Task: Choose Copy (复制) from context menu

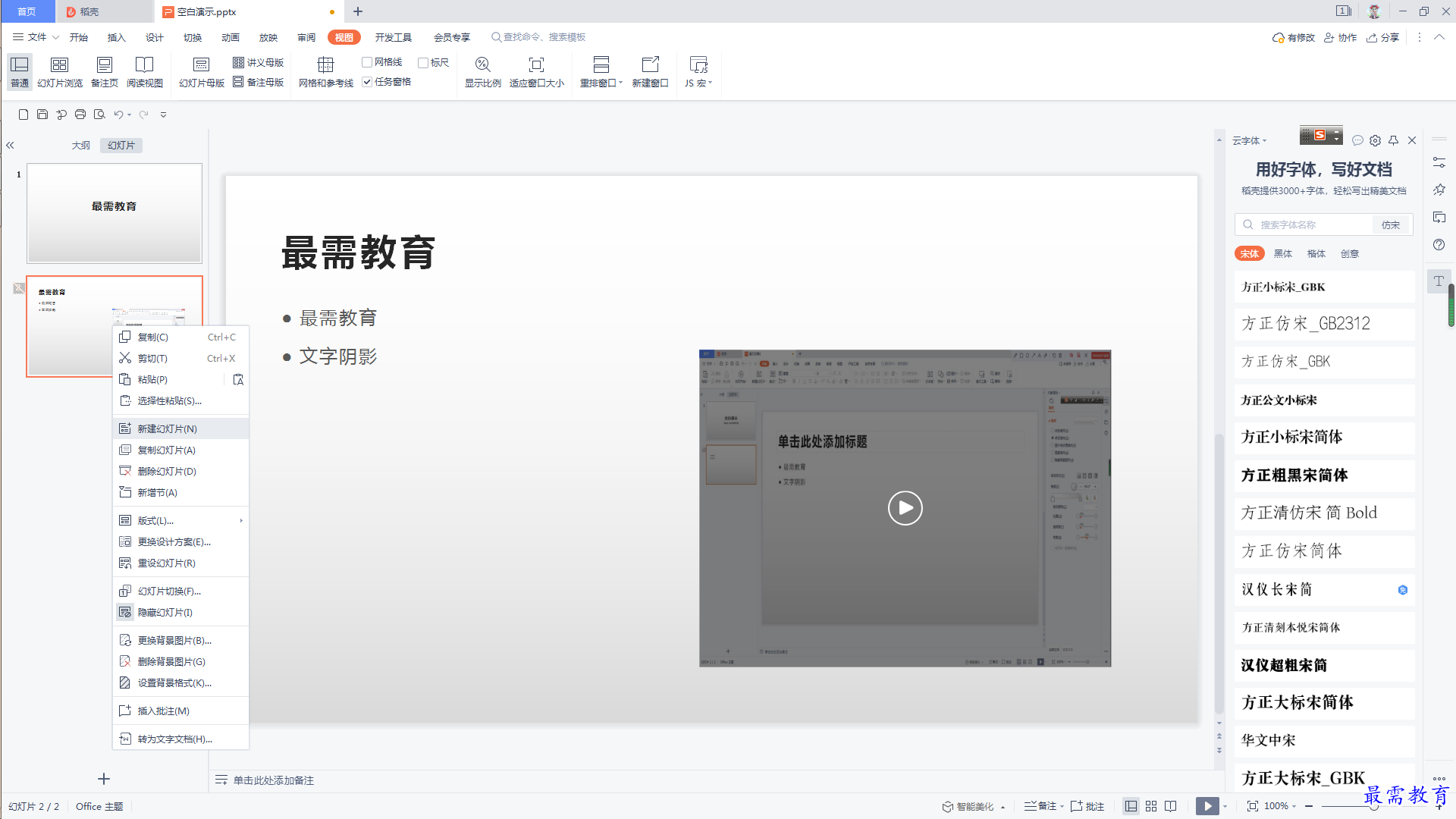Action: pyautogui.click(x=180, y=337)
